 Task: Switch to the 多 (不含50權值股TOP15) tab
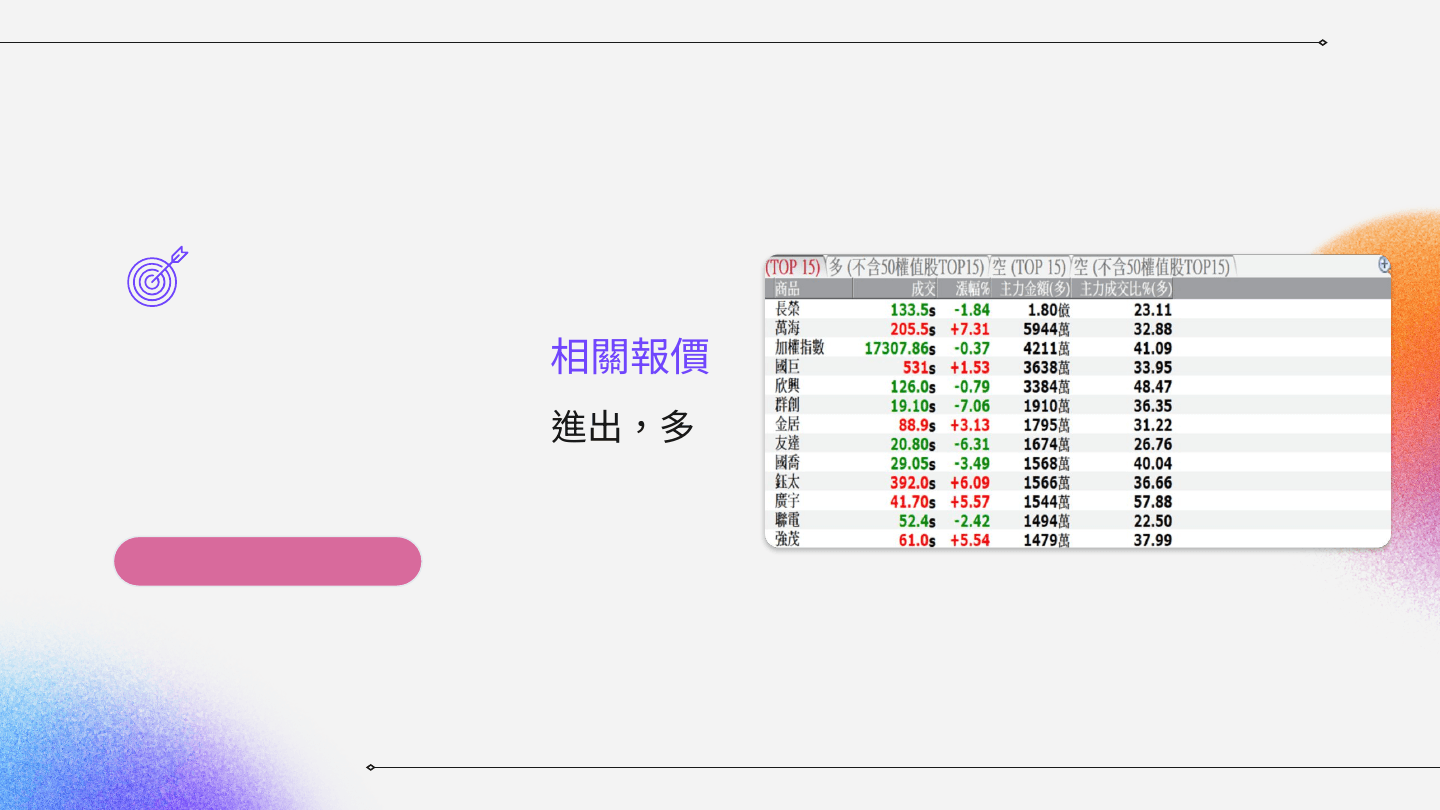pos(907,267)
